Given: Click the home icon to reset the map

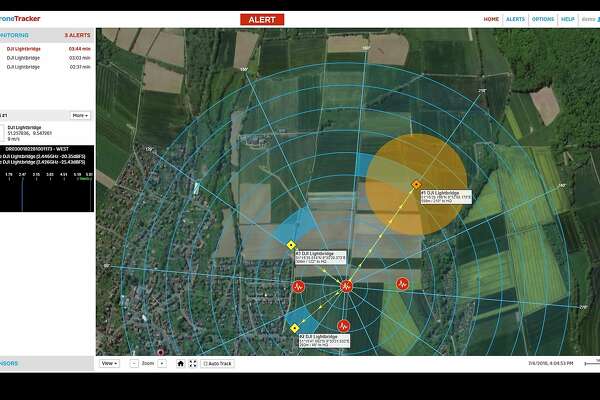Looking at the screenshot, I should tap(181, 363).
